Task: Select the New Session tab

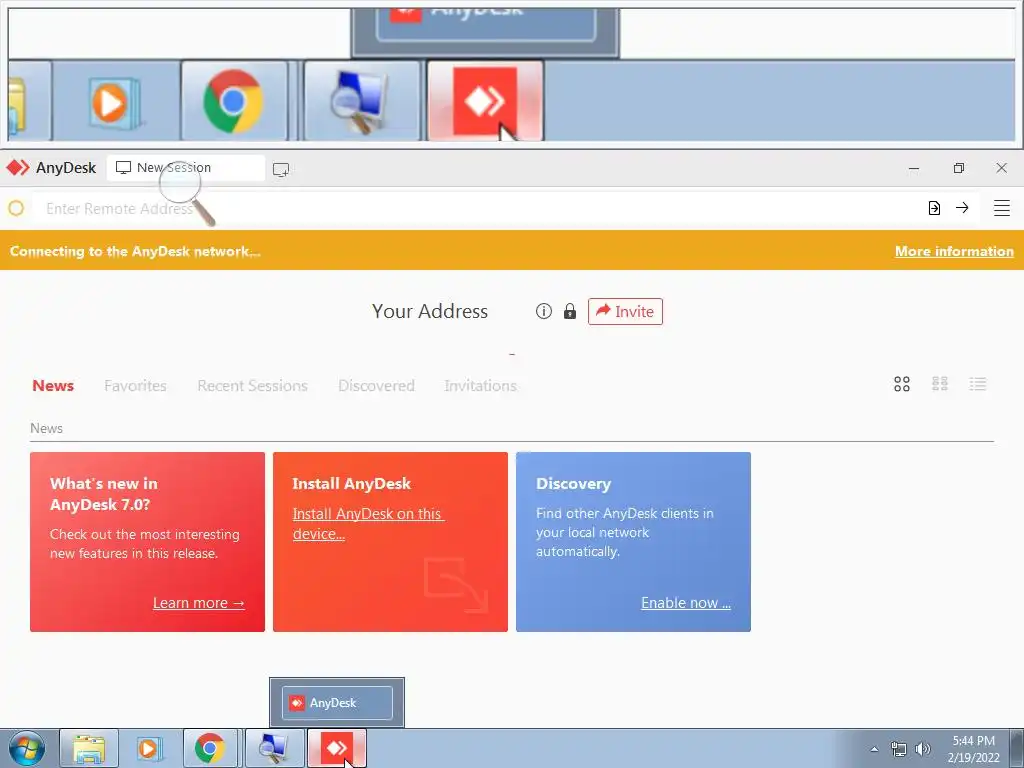Action: coord(185,168)
